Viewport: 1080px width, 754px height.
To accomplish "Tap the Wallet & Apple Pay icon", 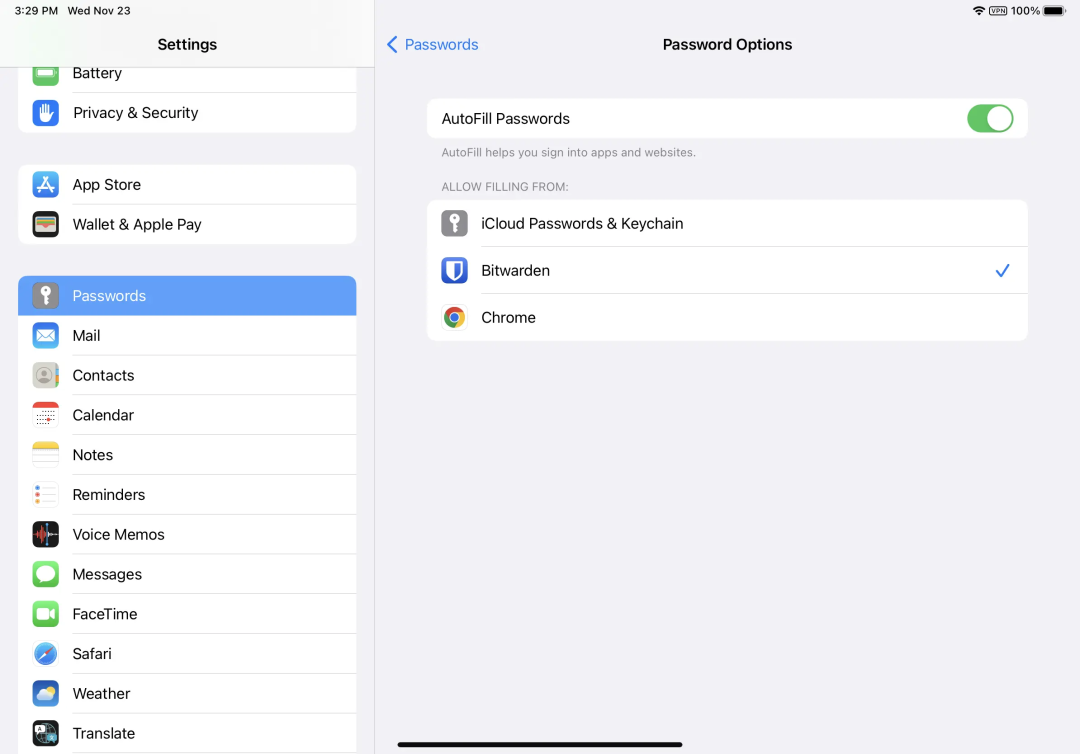I will (46, 224).
